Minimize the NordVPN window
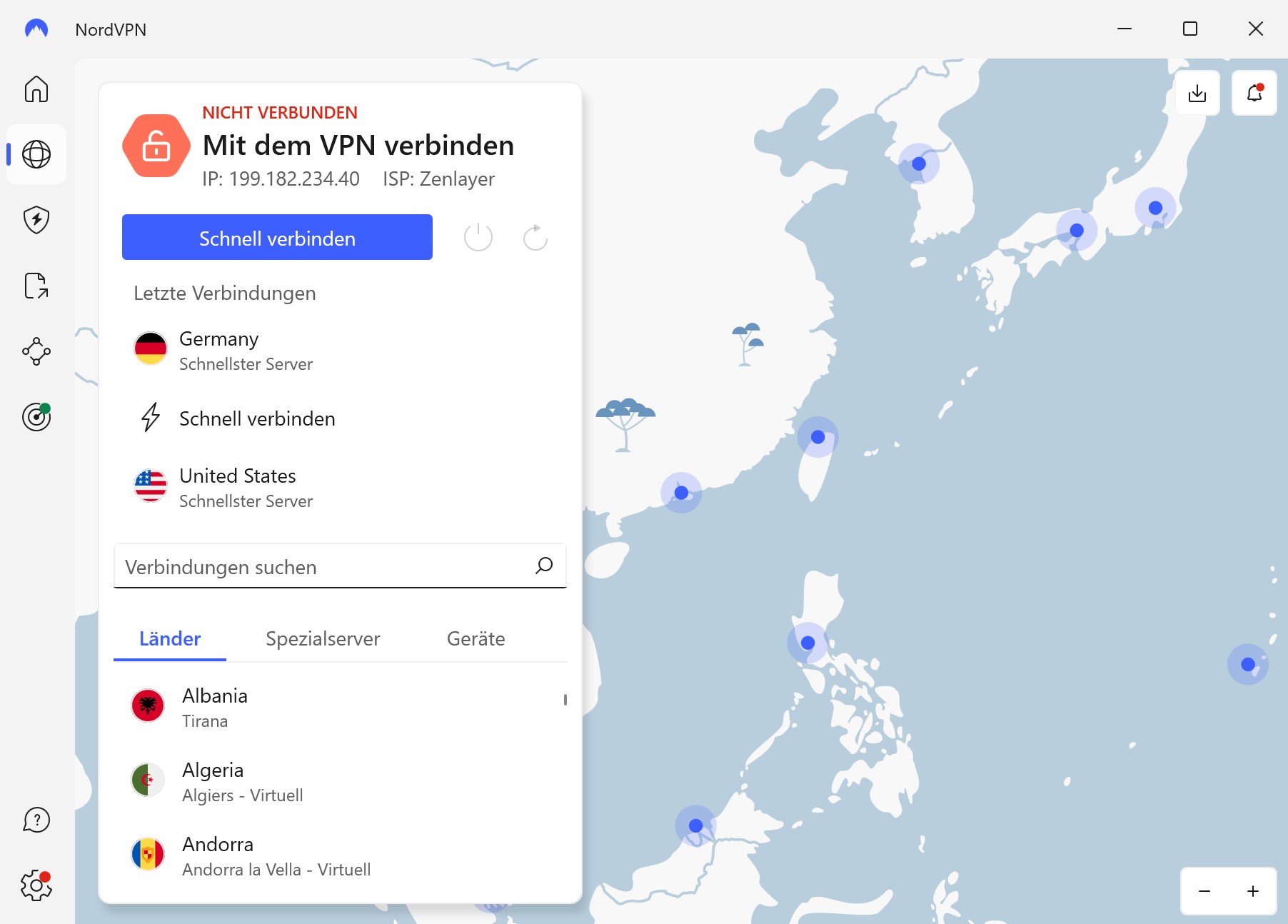 [1125, 29]
